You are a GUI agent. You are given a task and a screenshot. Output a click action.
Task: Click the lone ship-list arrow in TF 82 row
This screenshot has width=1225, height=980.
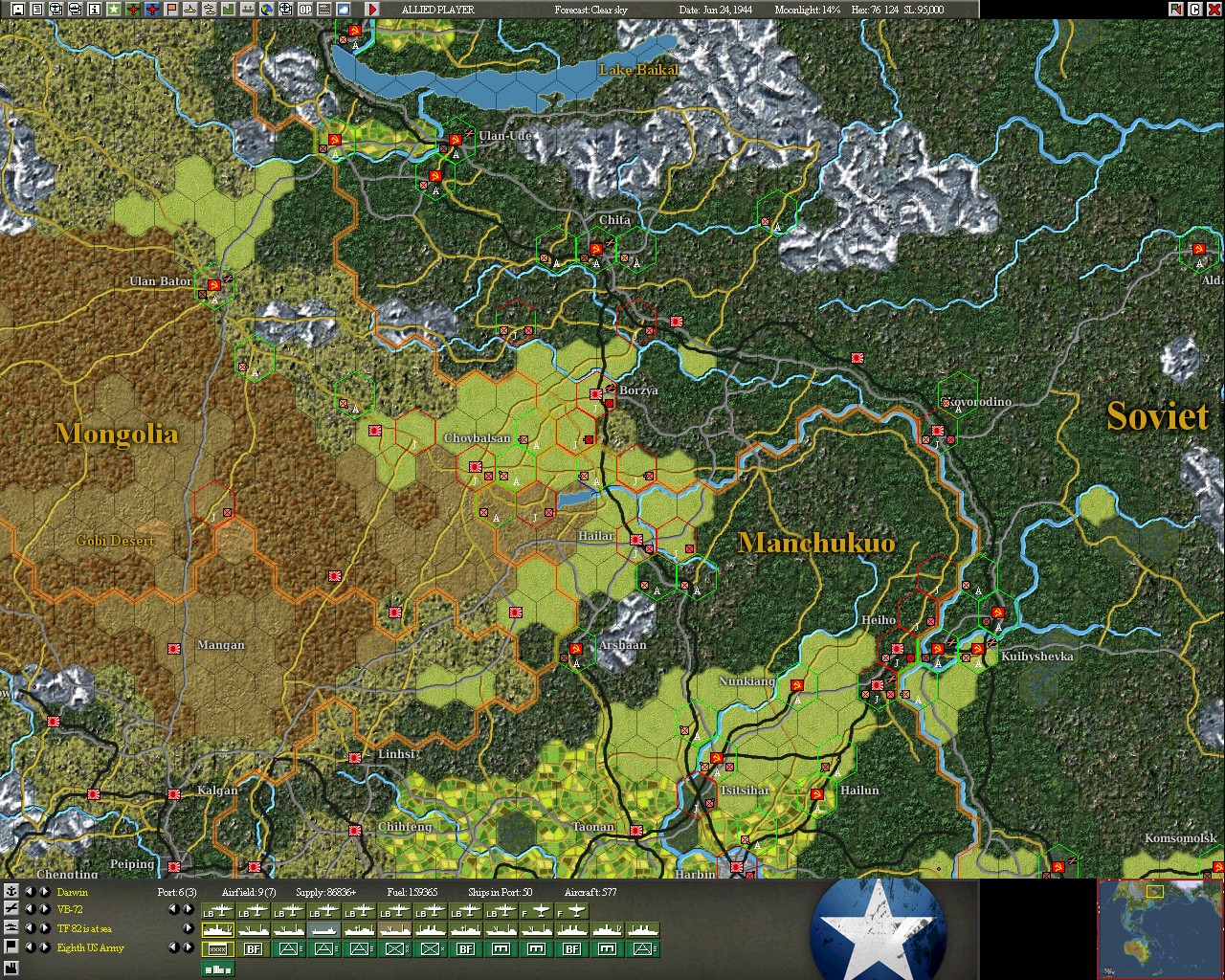point(188,928)
